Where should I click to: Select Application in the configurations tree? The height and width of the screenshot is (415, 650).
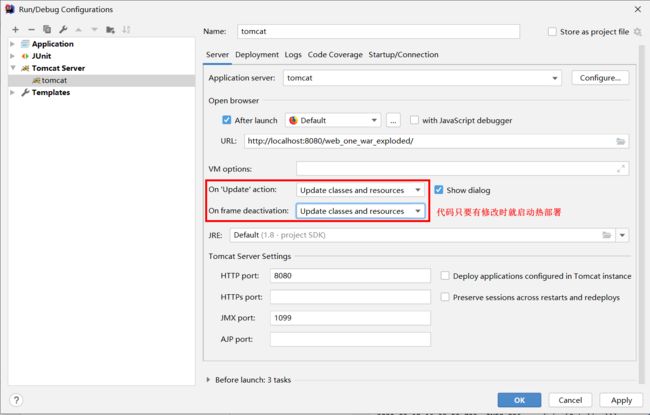tap(52, 44)
